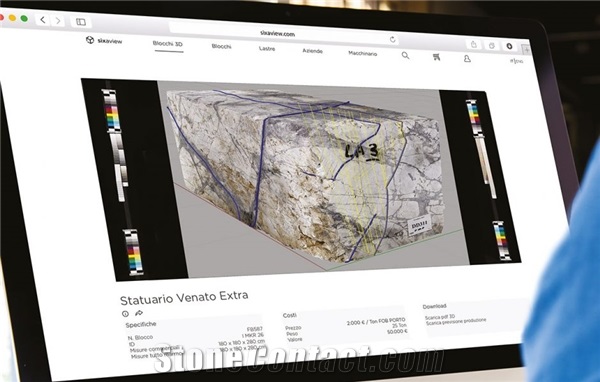Click the Download section heading

pos(434,306)
